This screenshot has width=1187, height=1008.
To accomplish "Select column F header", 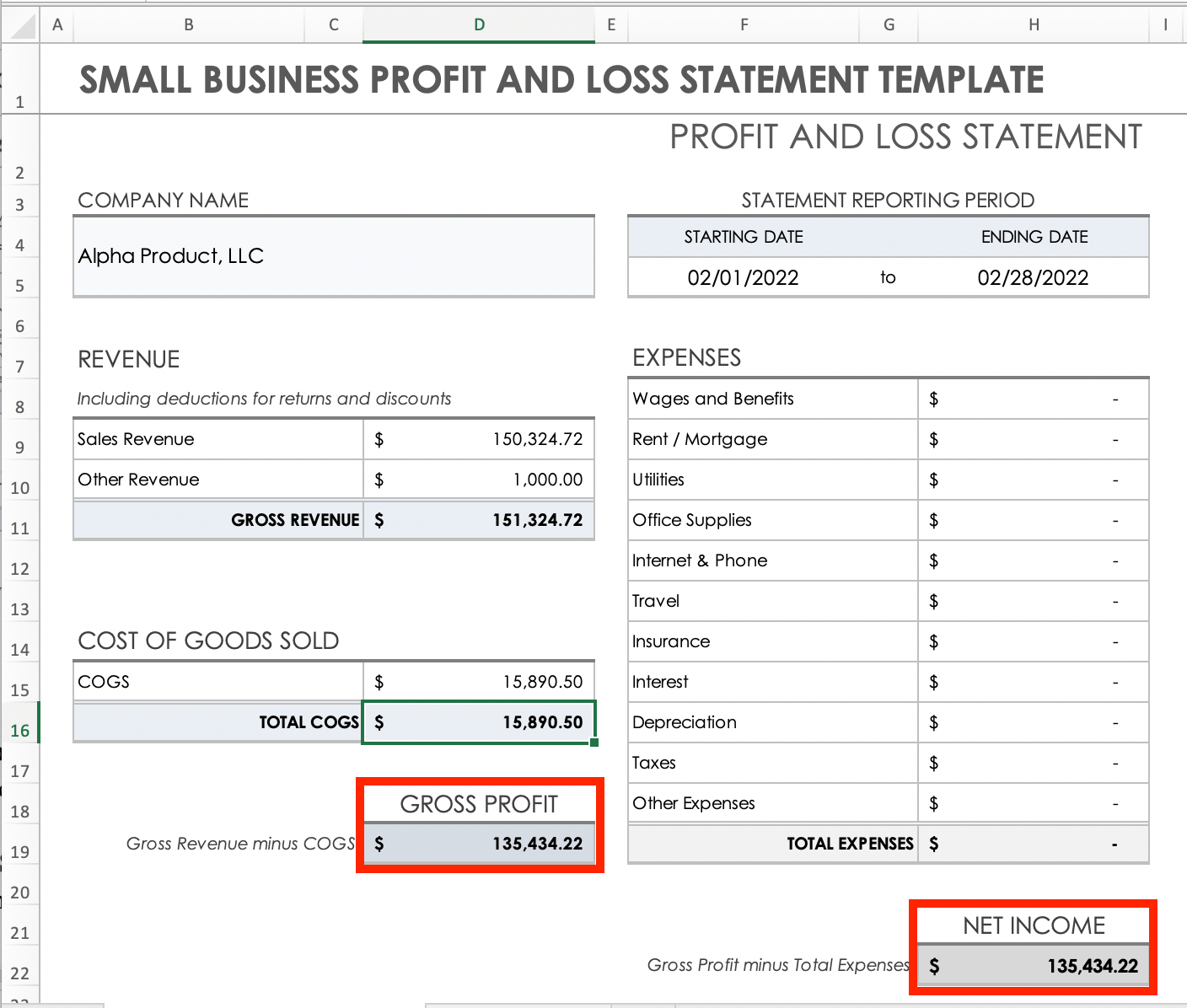I will pyautogui.click(x=744, y=24).
